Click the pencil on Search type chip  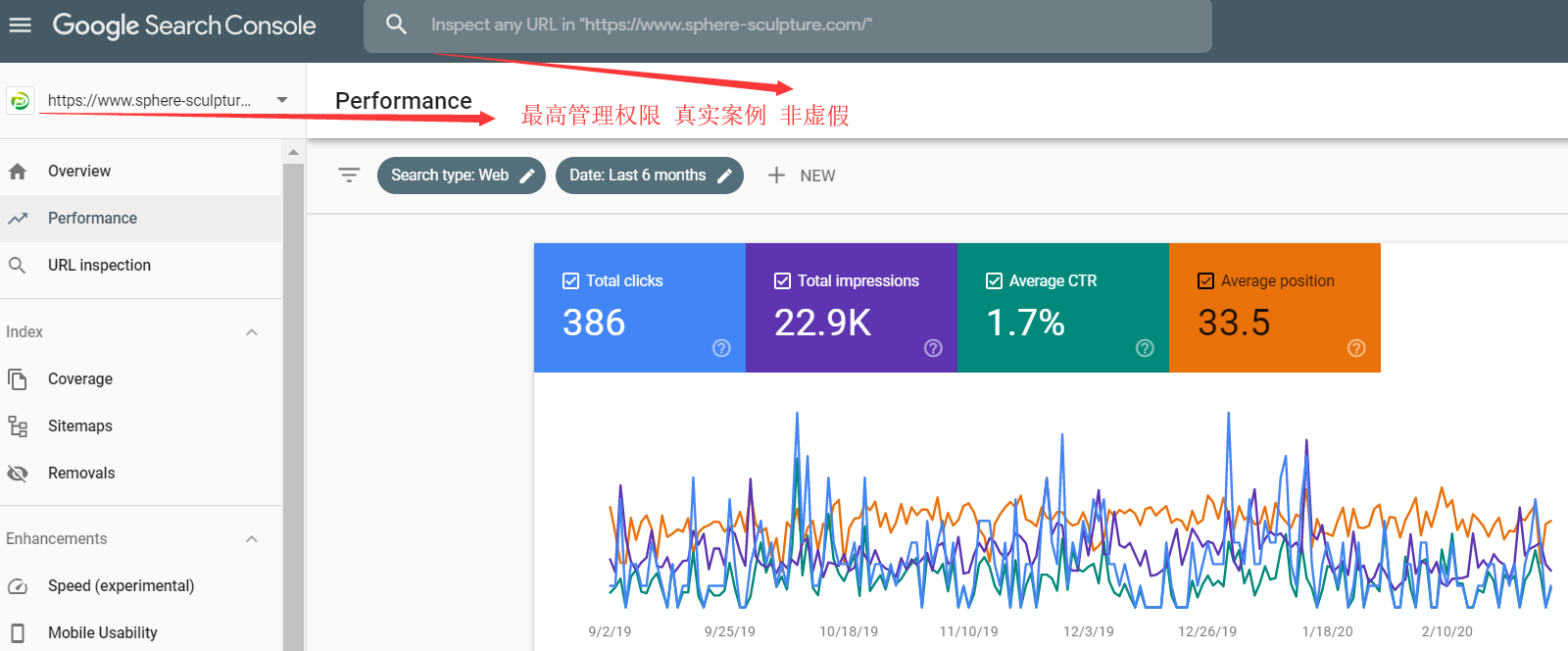pyautogui.click(x=527, y=175)
